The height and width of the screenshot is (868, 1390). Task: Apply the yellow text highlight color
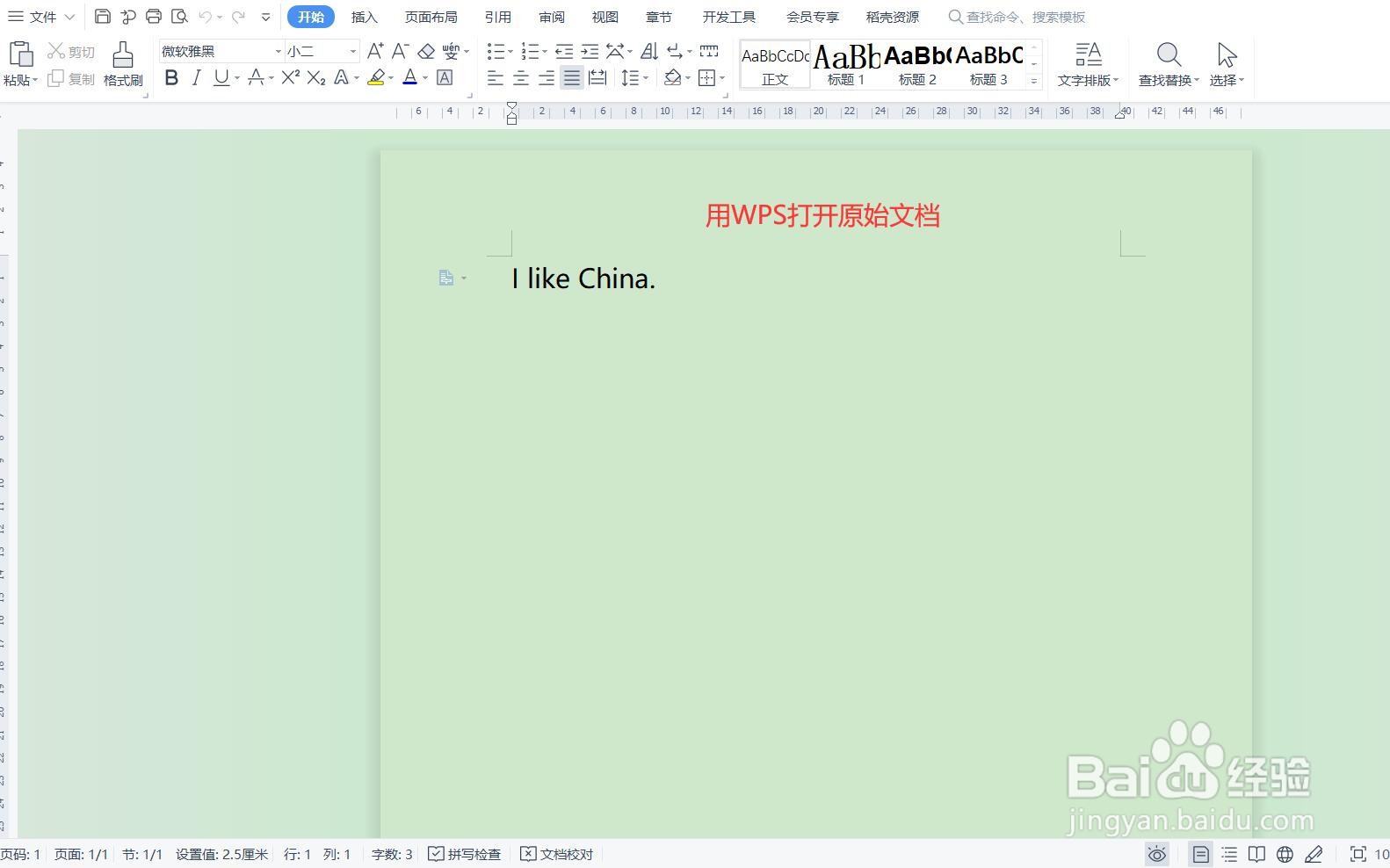(376, 78)
